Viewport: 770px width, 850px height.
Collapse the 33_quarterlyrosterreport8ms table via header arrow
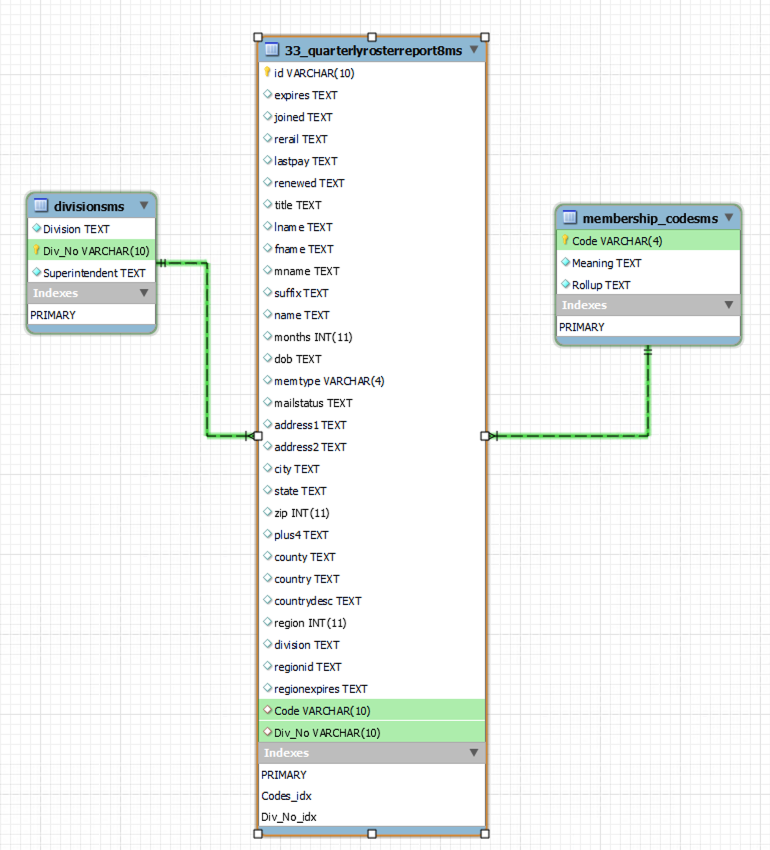point(474,49)
